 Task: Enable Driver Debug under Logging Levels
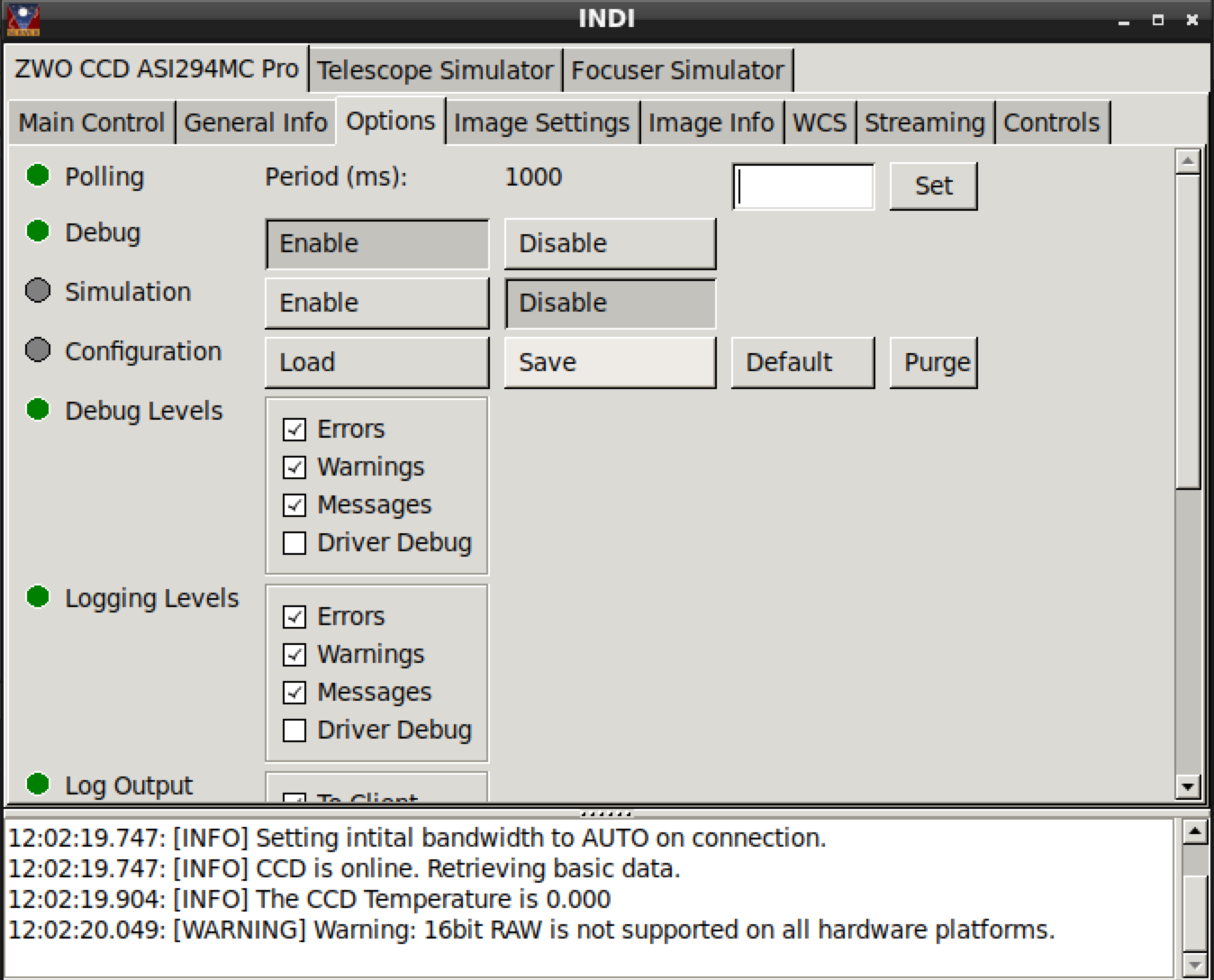point(294,730)
